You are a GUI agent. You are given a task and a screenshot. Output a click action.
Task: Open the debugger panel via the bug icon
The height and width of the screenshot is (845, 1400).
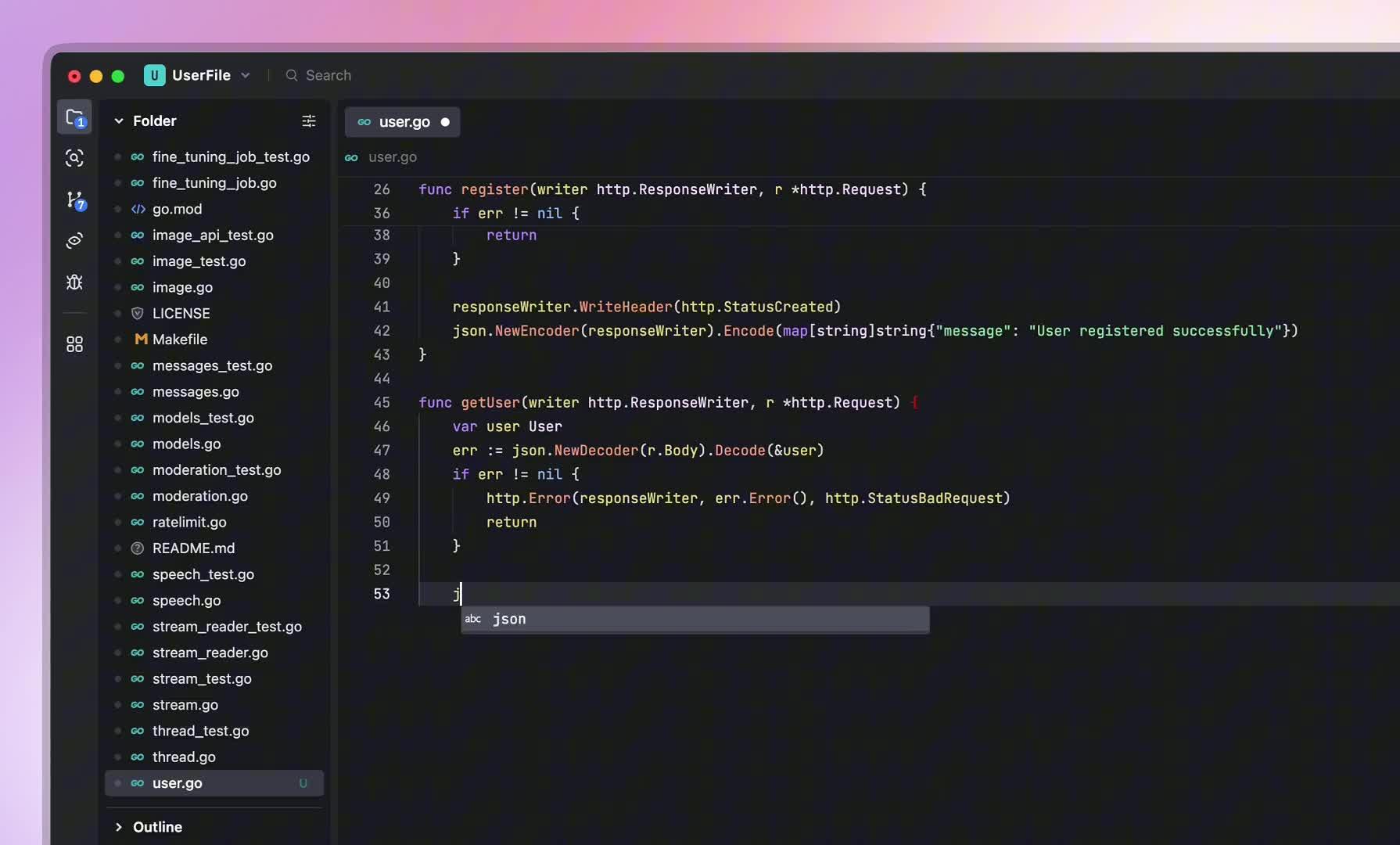(x=74, y=282)
